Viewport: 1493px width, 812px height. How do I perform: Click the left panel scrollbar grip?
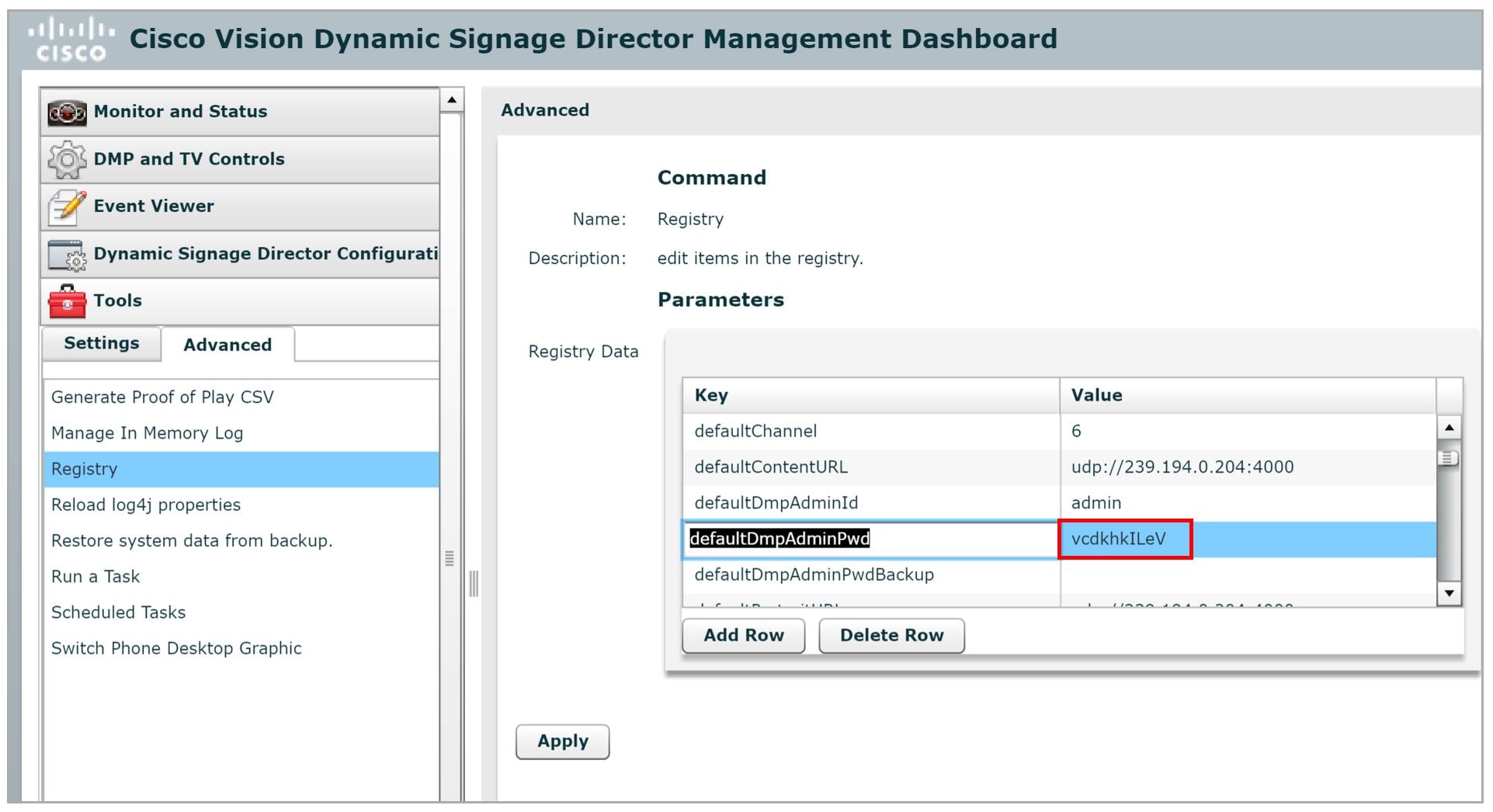tap(450, 558)
